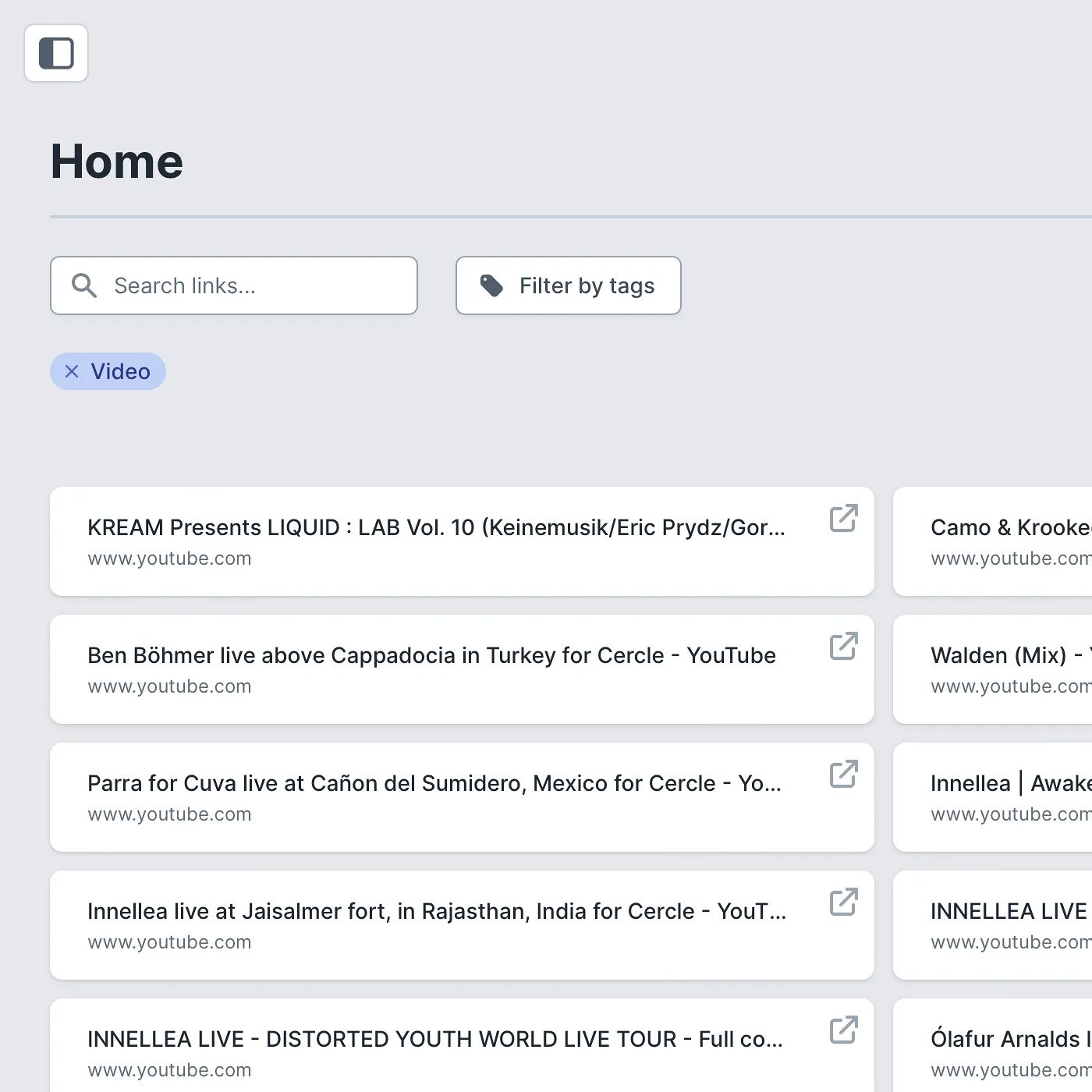Viewport: 1092px width, 1092px height.
Task: Click the Video tag chip label
Action: [x=120, y=371]
